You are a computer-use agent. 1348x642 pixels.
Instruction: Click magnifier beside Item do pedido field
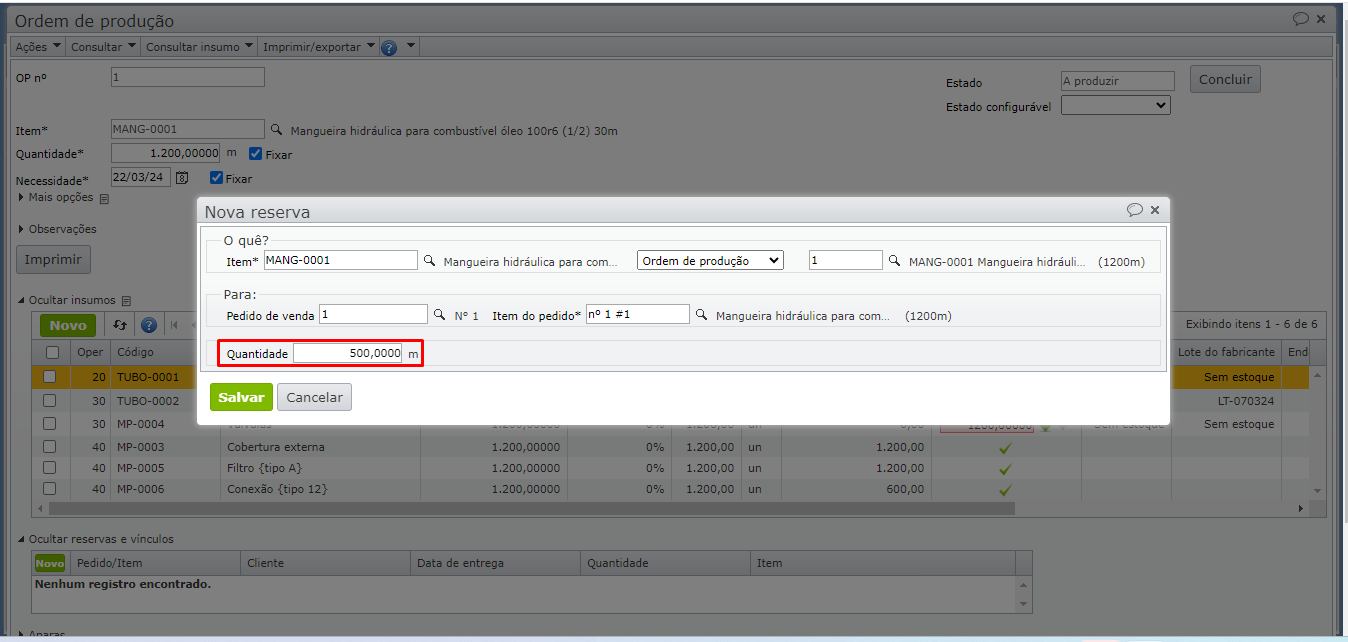click(701, 315)
